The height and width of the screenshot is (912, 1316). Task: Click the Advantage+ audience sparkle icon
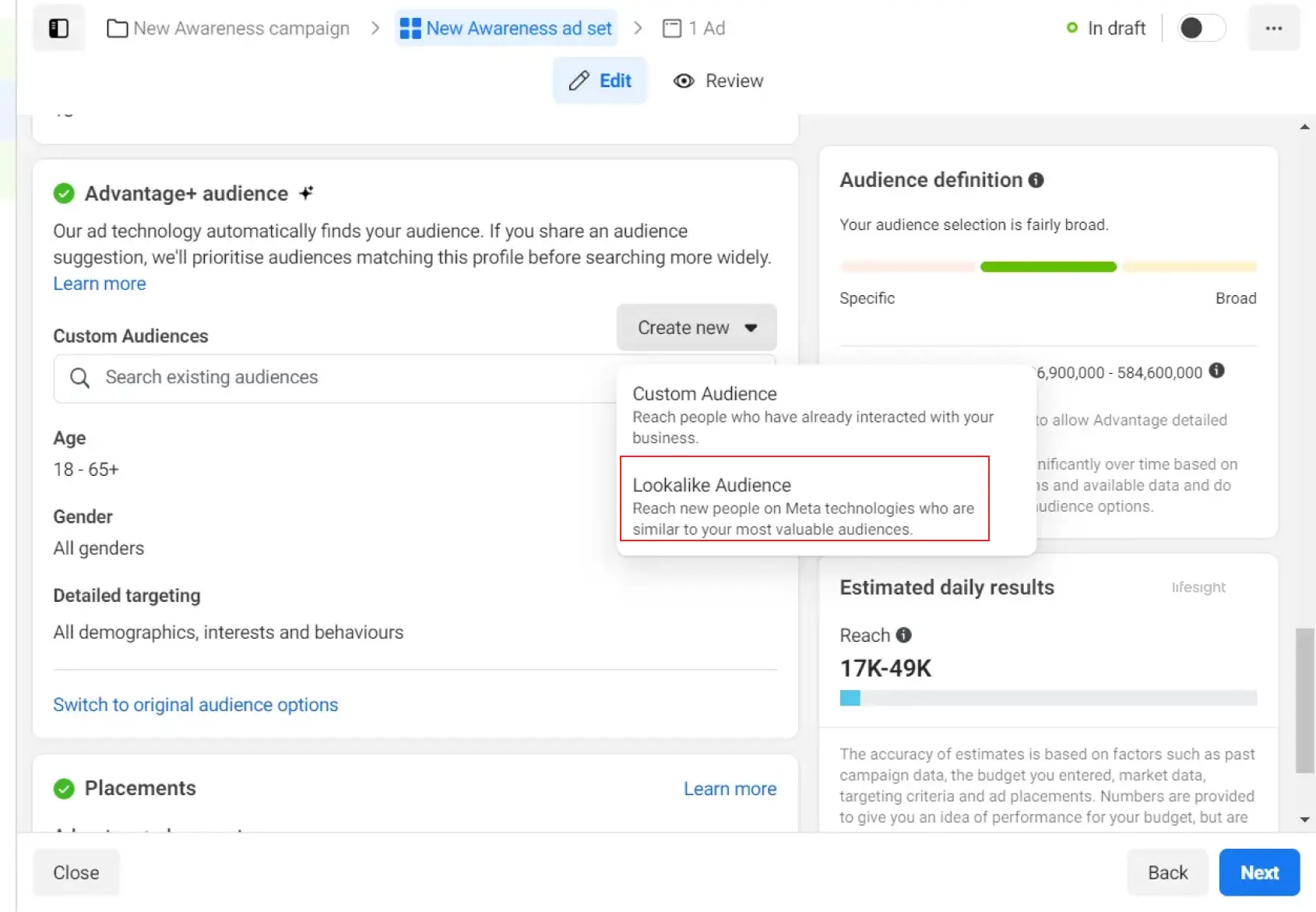[x=306, y=193]
